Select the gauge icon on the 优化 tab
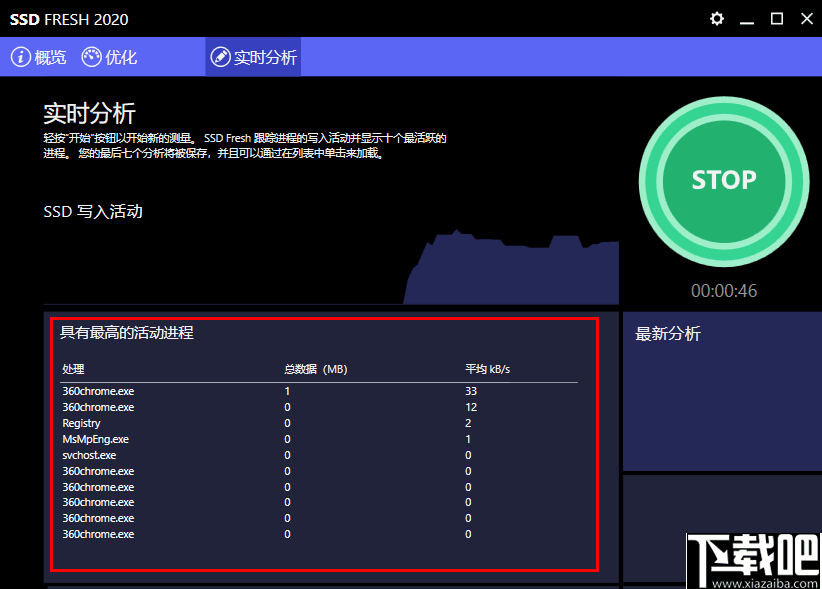Image resolution: width=822 pixels, height=589 pixels. click(x=89, y=57)
